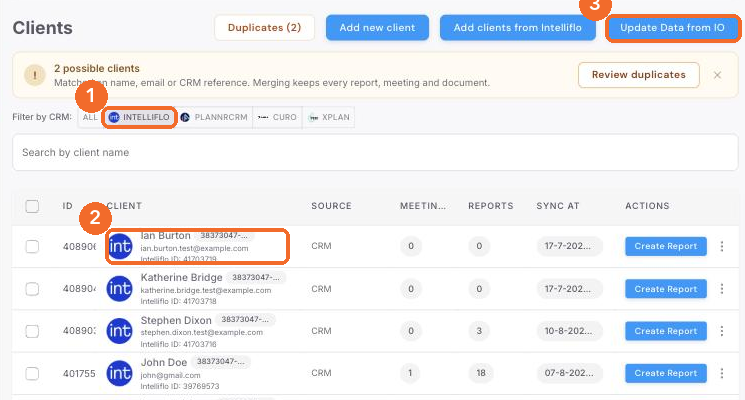Click sync date 10-8-202... for Stephen Dixon
Image resolution: width=745 pixels, height=400 pixels.
(569, 331)
